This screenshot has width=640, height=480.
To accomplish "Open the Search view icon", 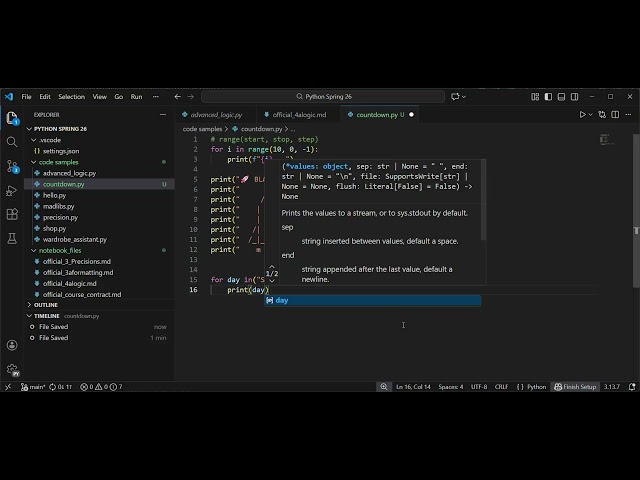I will click(x=12, y=142).
